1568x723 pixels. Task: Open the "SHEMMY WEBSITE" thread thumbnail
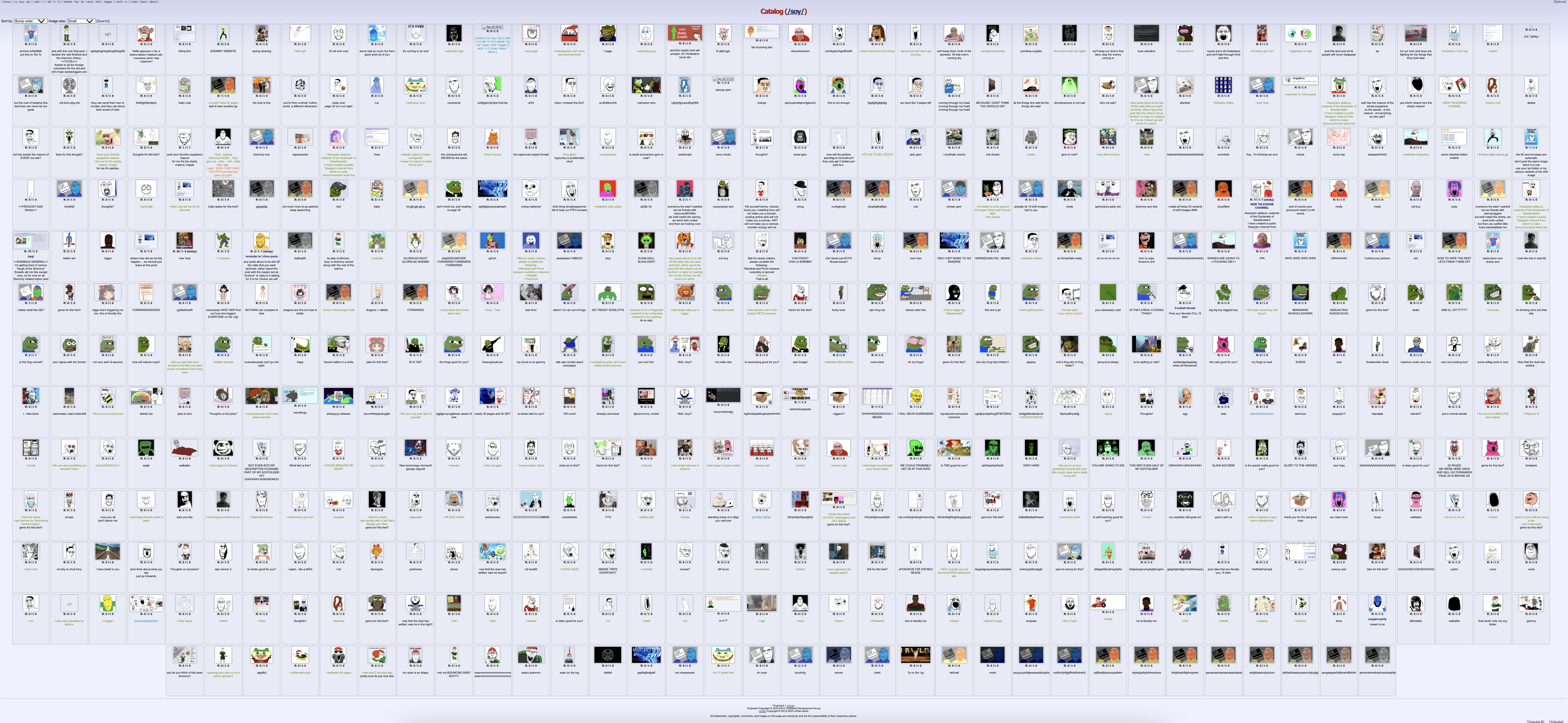[223, 33]
